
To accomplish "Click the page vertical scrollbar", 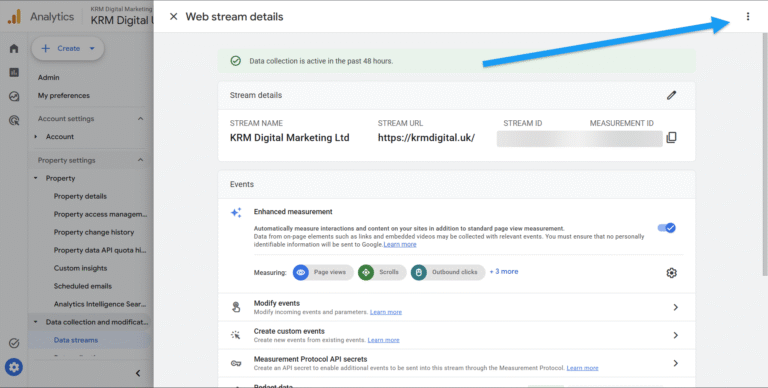I will tap(765, 154).
